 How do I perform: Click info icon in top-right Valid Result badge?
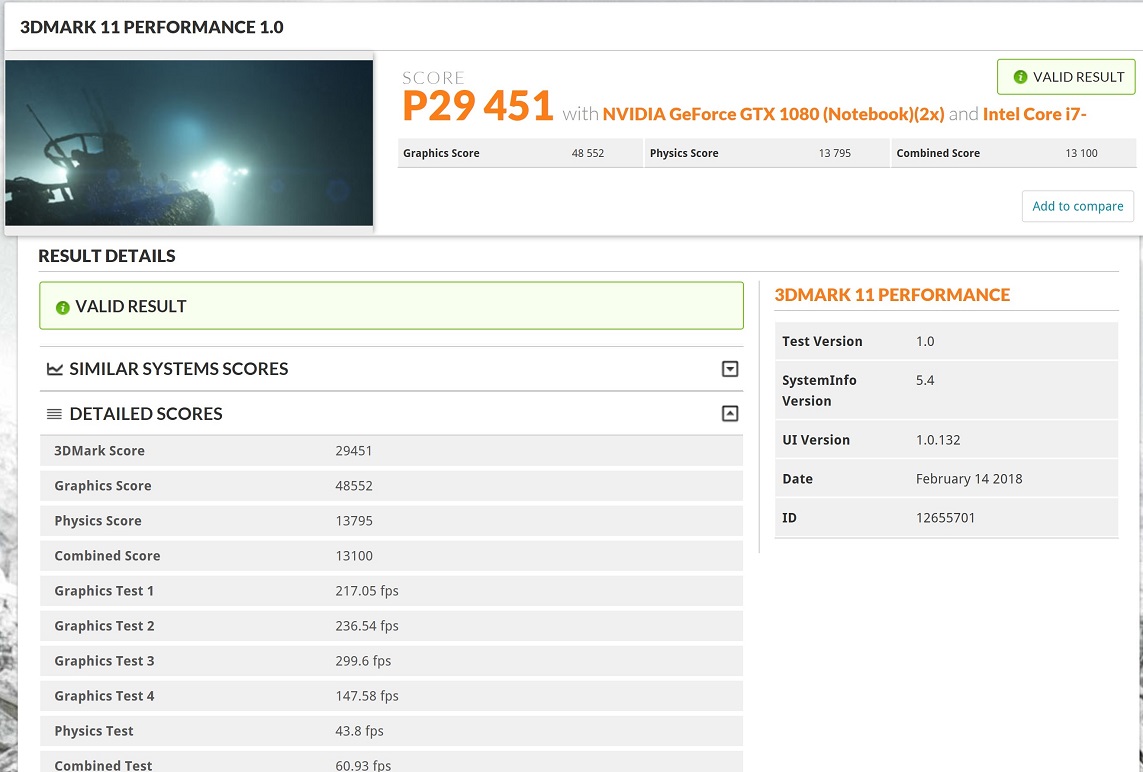(1020, 77)
